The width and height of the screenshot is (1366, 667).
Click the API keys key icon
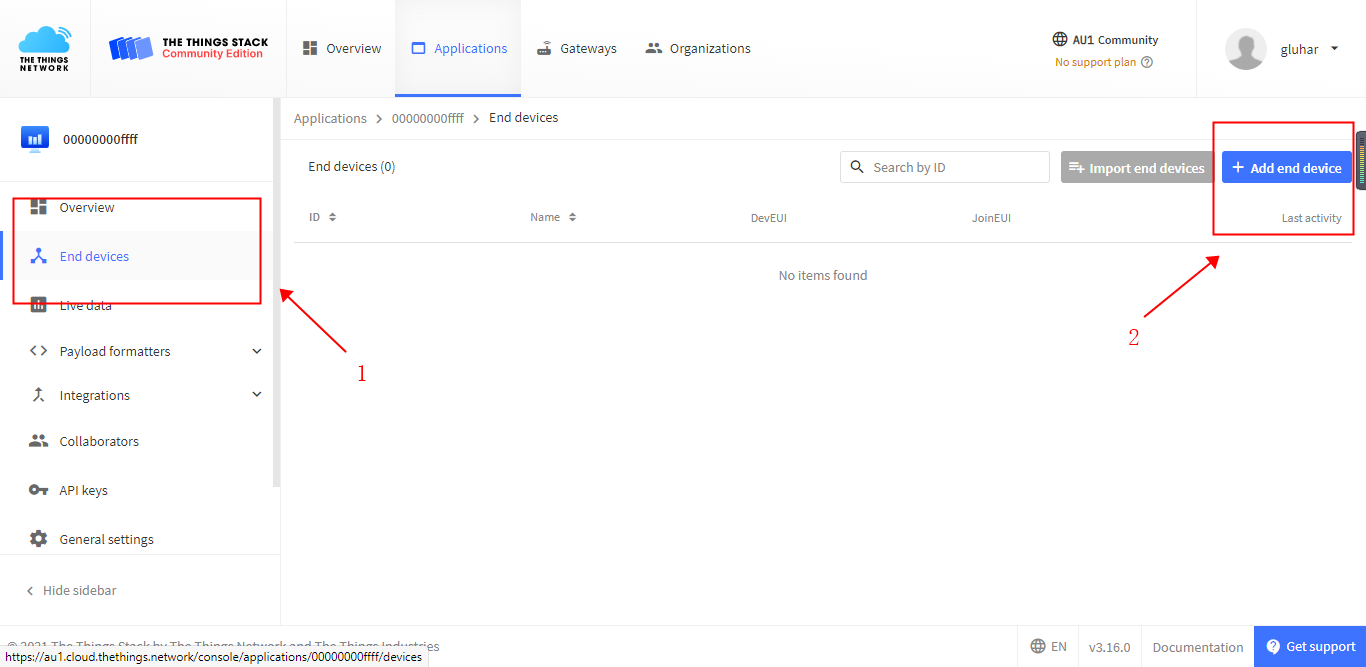tap(39, 490)
